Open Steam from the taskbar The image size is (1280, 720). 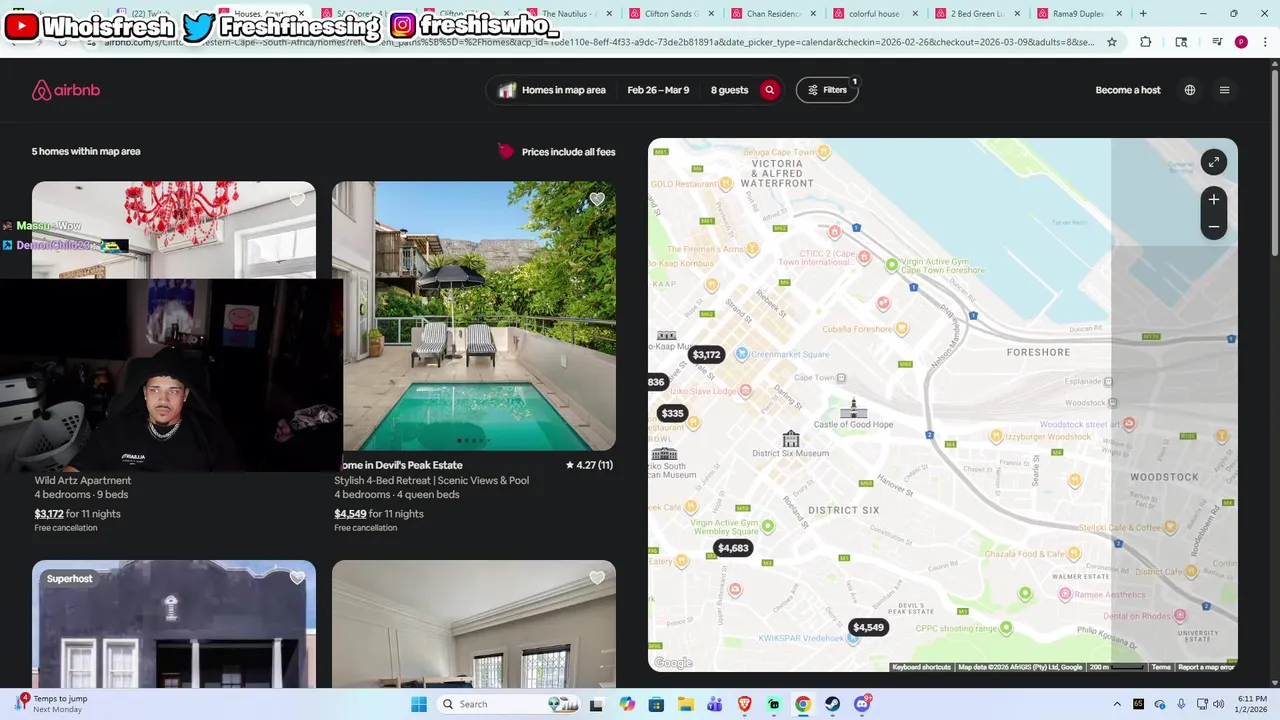pos(832,704)
